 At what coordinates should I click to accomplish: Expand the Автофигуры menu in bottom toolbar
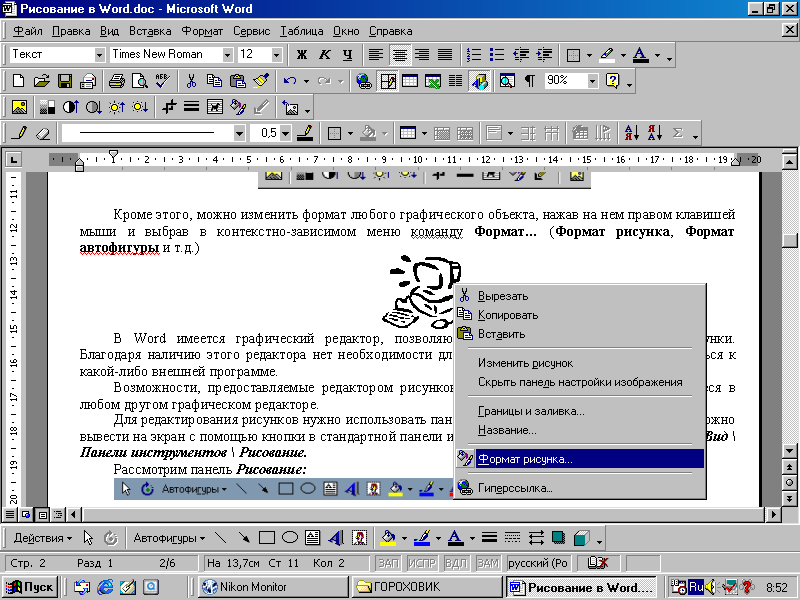coord(169,538)
